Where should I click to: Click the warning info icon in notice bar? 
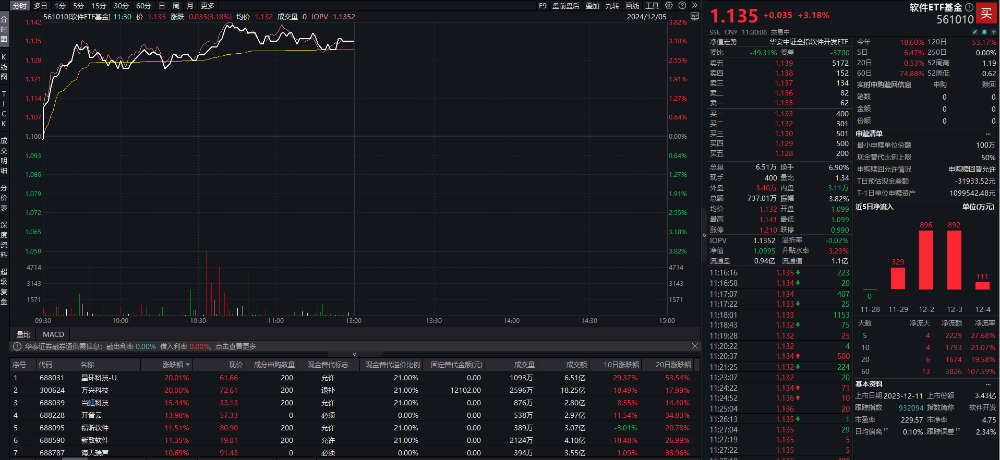point(16,346)
